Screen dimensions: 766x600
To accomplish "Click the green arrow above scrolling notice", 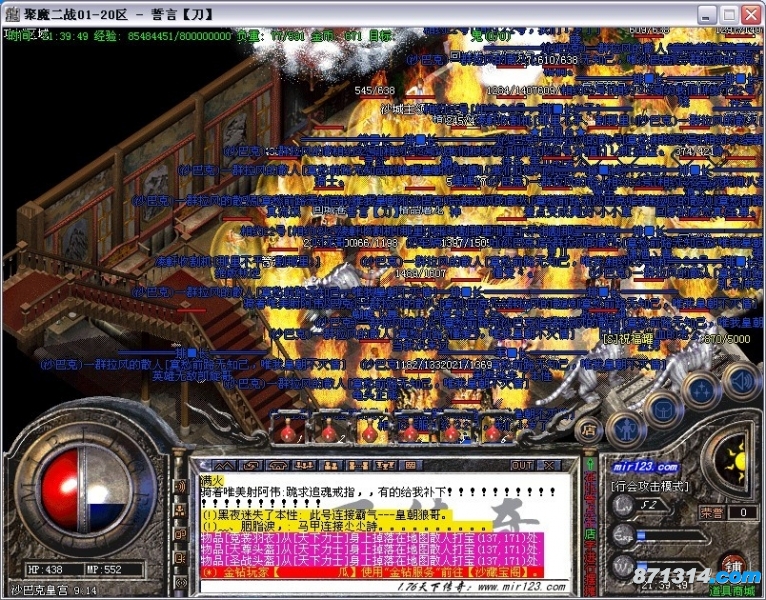I will point(590,463).
